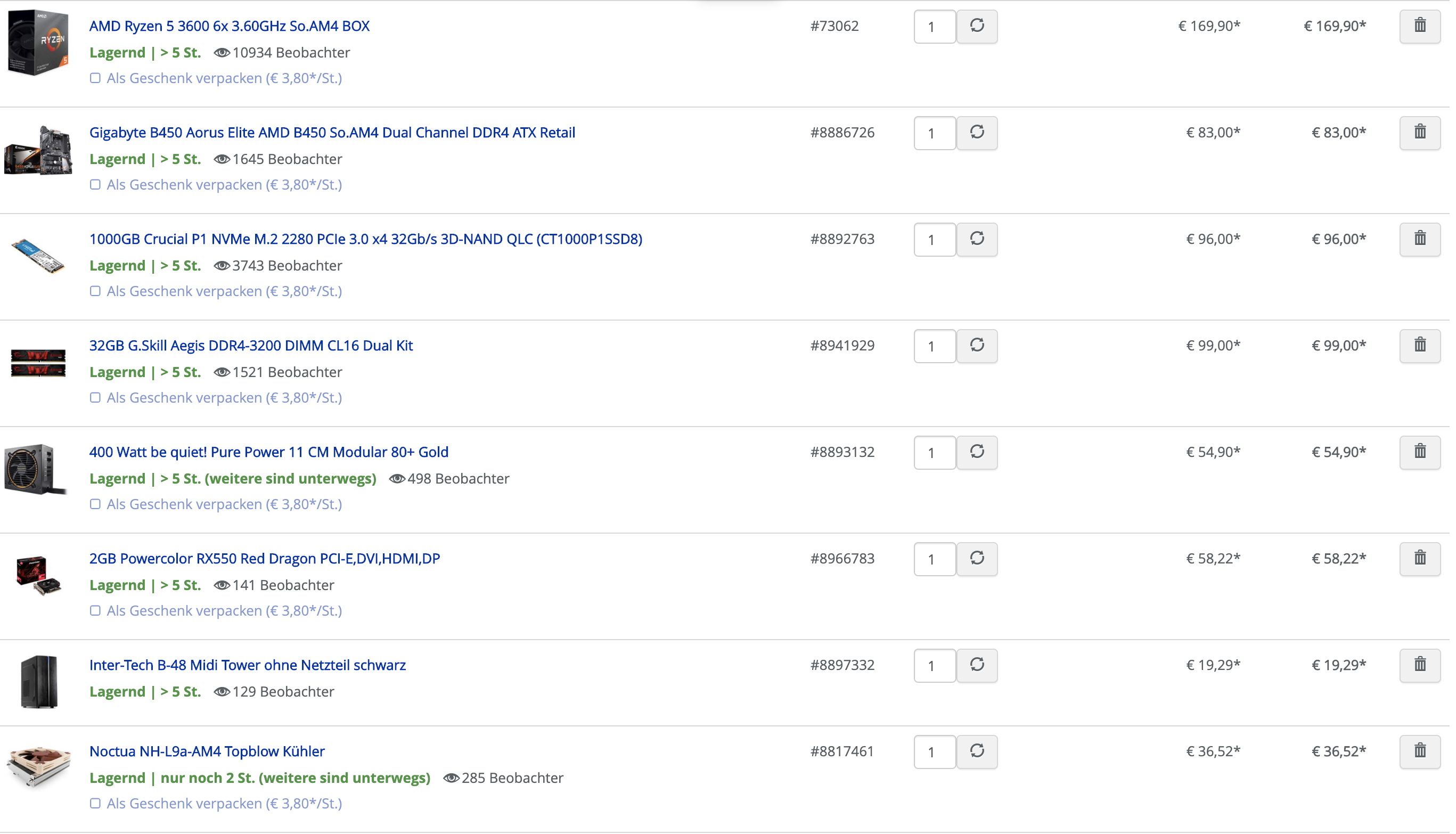Enable gift wrapping for Gigabyte B450 board

(x=96, y=185)
